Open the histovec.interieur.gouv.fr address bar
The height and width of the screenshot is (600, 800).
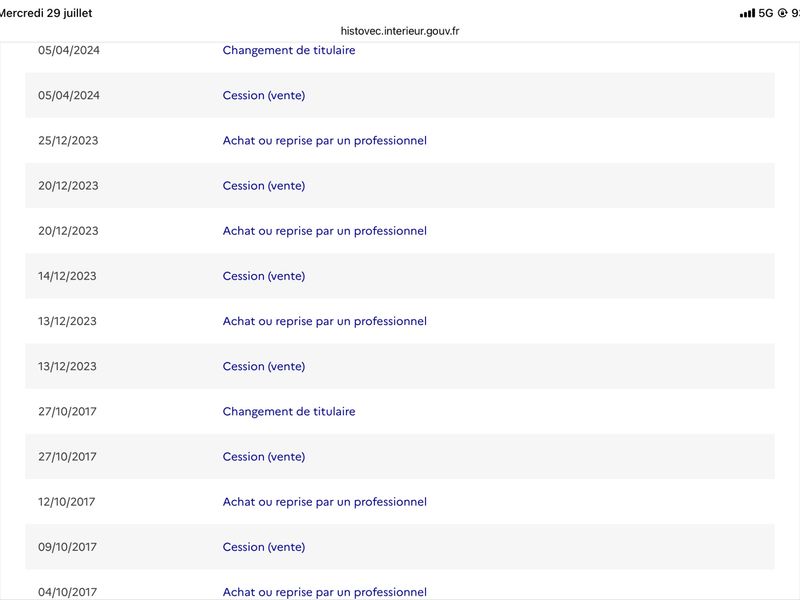(x=400, y=31)
